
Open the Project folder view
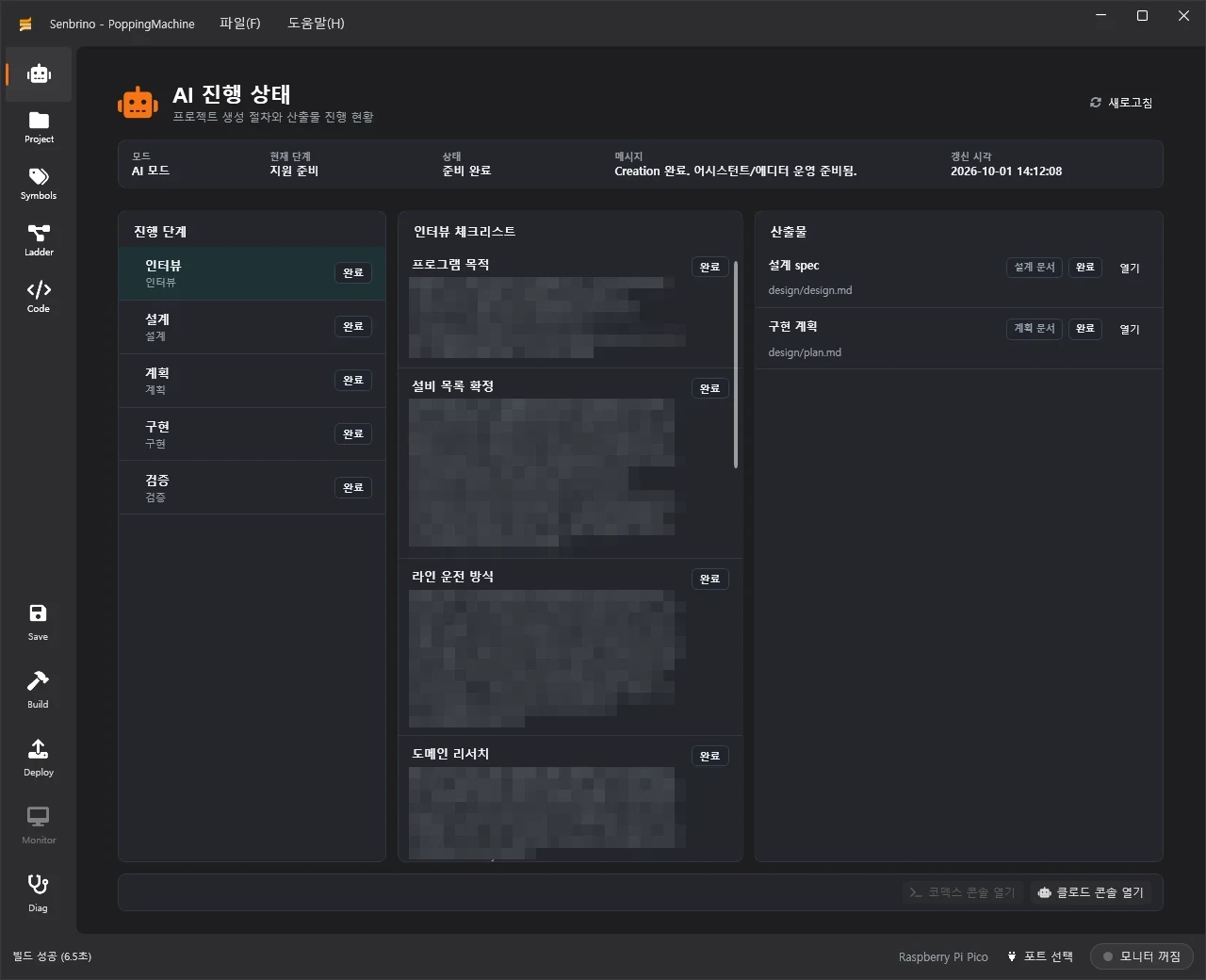(x=39, y=127)
